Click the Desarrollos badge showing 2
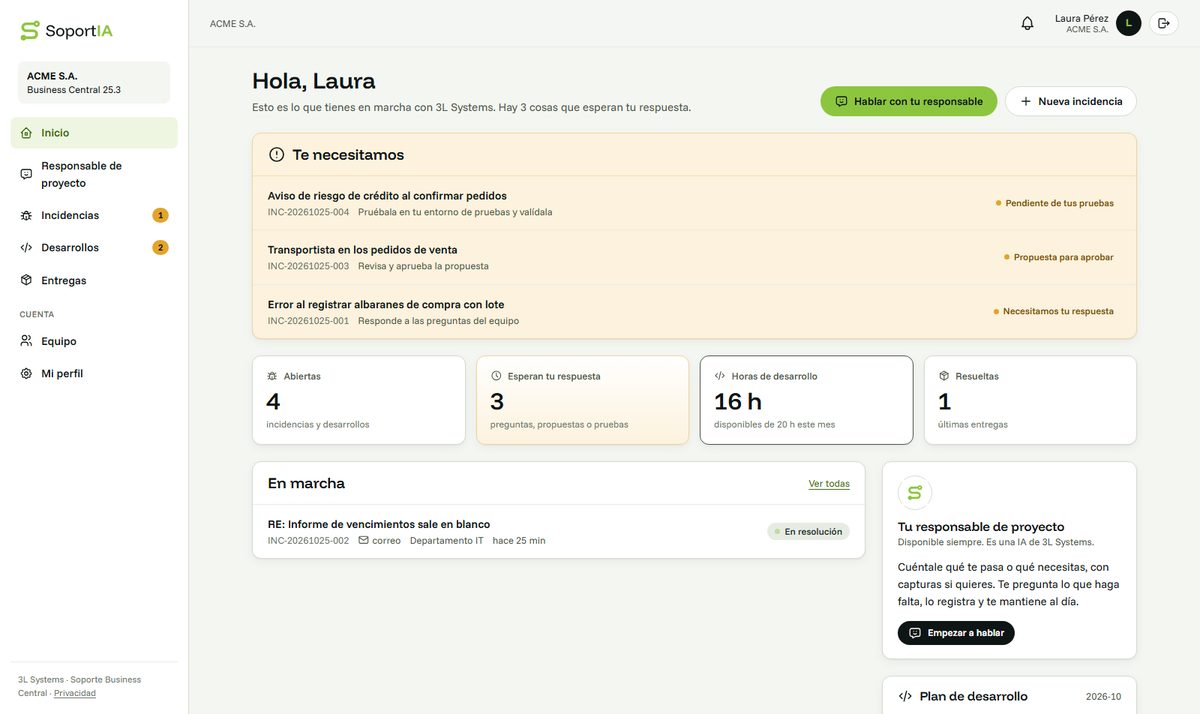 click(x=160, y=248)
